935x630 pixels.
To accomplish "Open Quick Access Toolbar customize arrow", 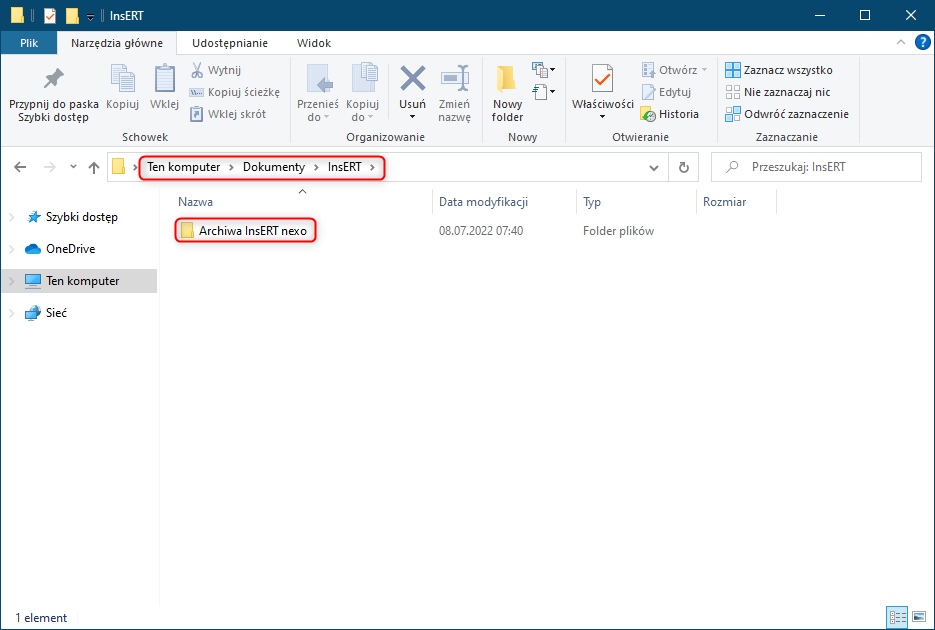I will [90, 17].
